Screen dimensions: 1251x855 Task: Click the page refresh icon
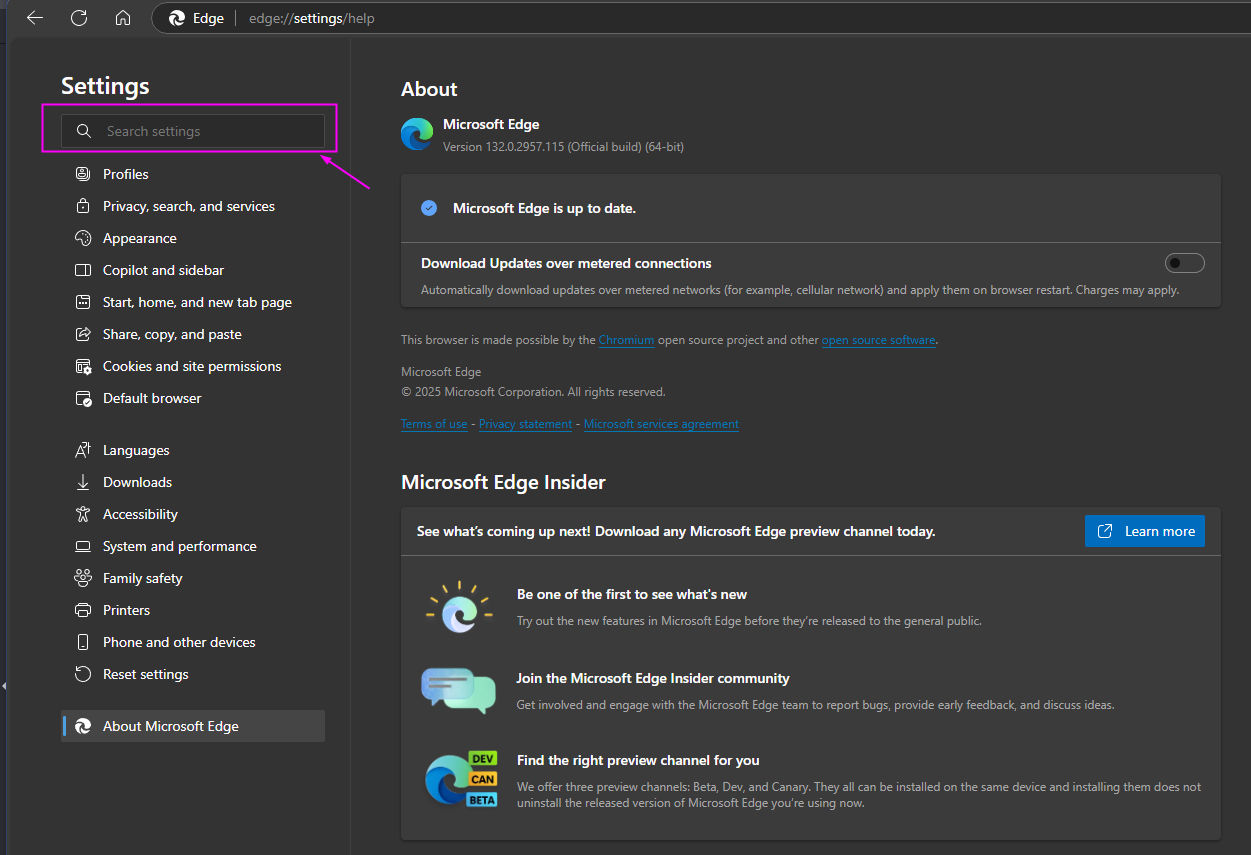click(x=79, y=18)
